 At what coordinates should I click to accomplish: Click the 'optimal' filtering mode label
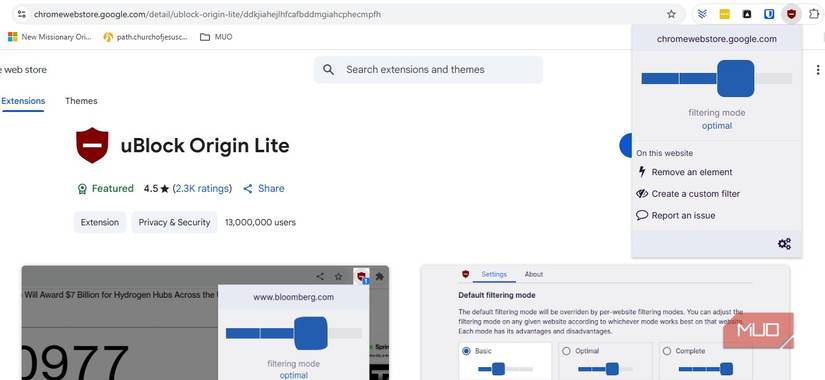[x=717, y=126]
